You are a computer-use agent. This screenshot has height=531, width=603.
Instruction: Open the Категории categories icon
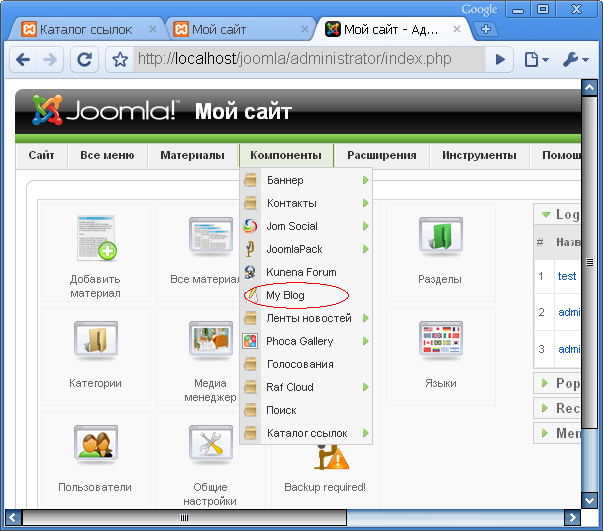tap(96, 341)
